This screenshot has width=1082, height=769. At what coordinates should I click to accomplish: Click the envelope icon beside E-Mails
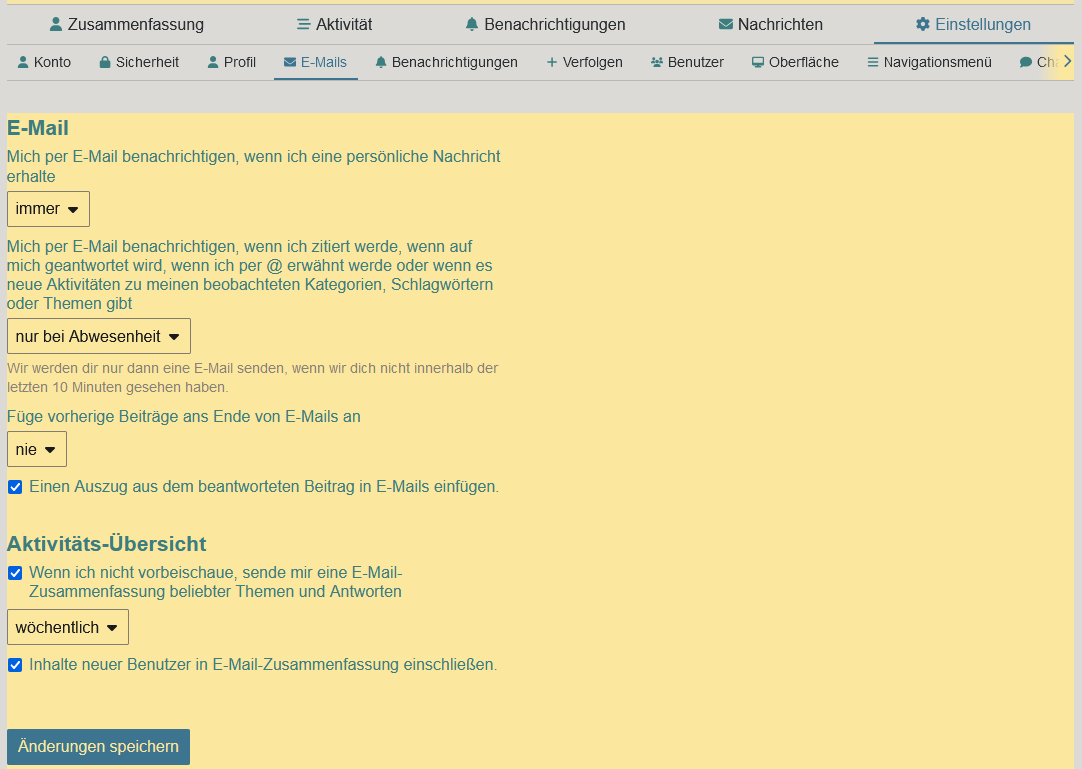(290, 62)
